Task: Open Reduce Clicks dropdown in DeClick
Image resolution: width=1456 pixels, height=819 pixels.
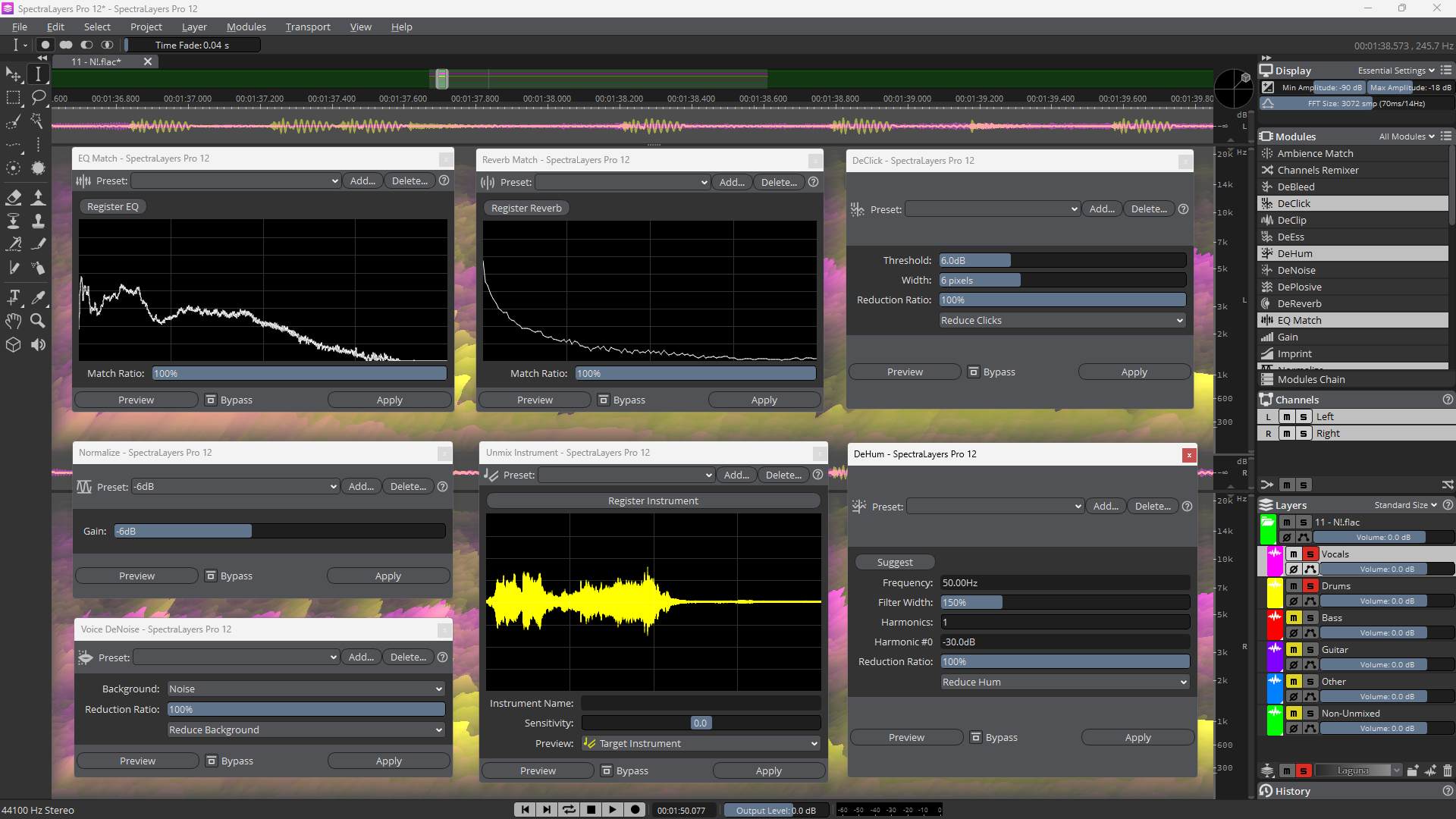Action: (x=1062, y=321)
